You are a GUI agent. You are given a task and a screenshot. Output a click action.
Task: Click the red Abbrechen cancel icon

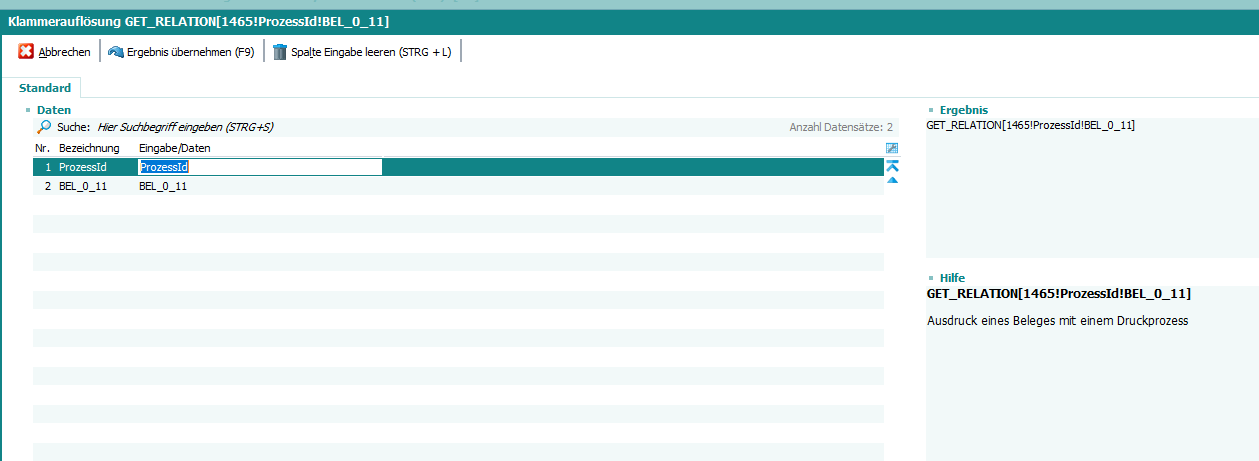tap(26, 52)
